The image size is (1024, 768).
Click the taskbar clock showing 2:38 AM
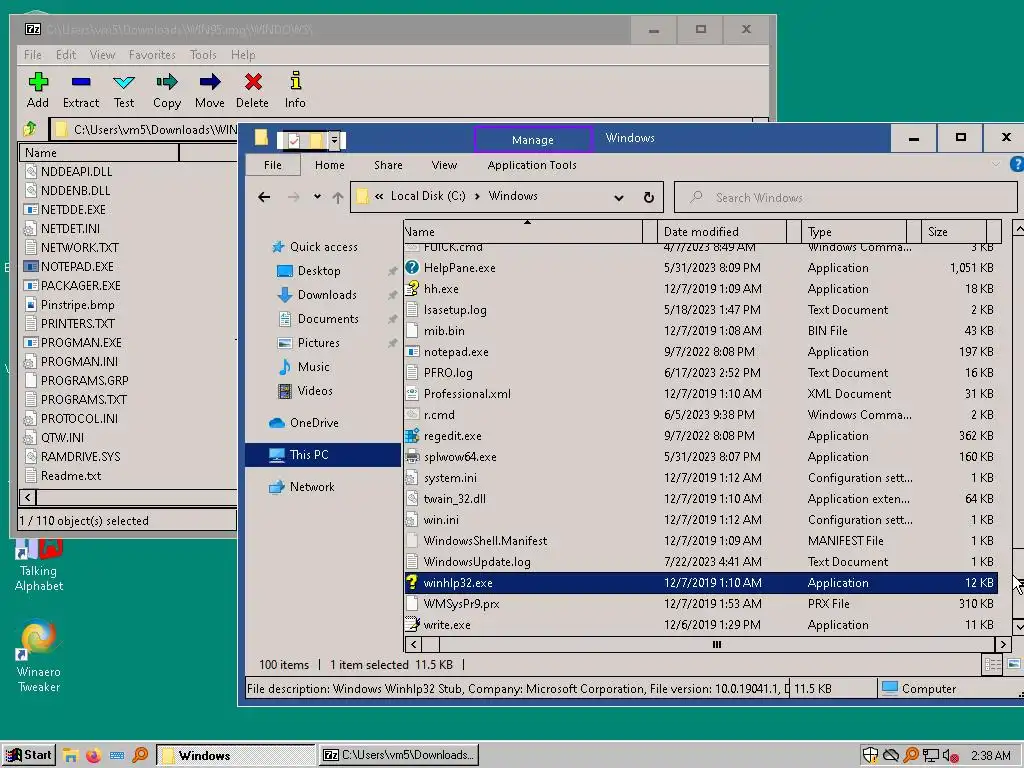tap(990, 756)
